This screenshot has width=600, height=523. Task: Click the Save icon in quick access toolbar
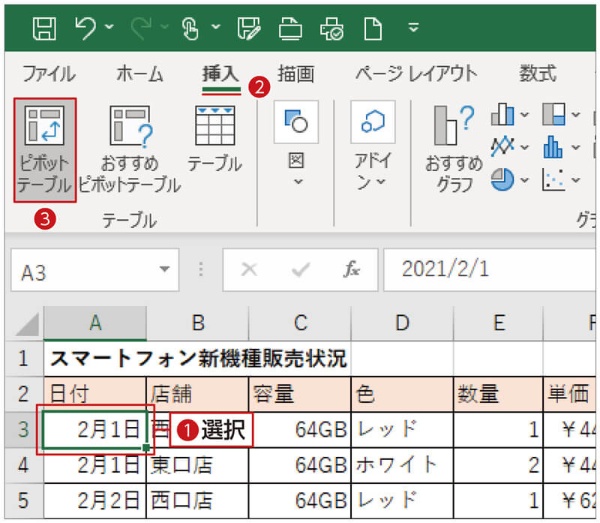click(44, 29)
